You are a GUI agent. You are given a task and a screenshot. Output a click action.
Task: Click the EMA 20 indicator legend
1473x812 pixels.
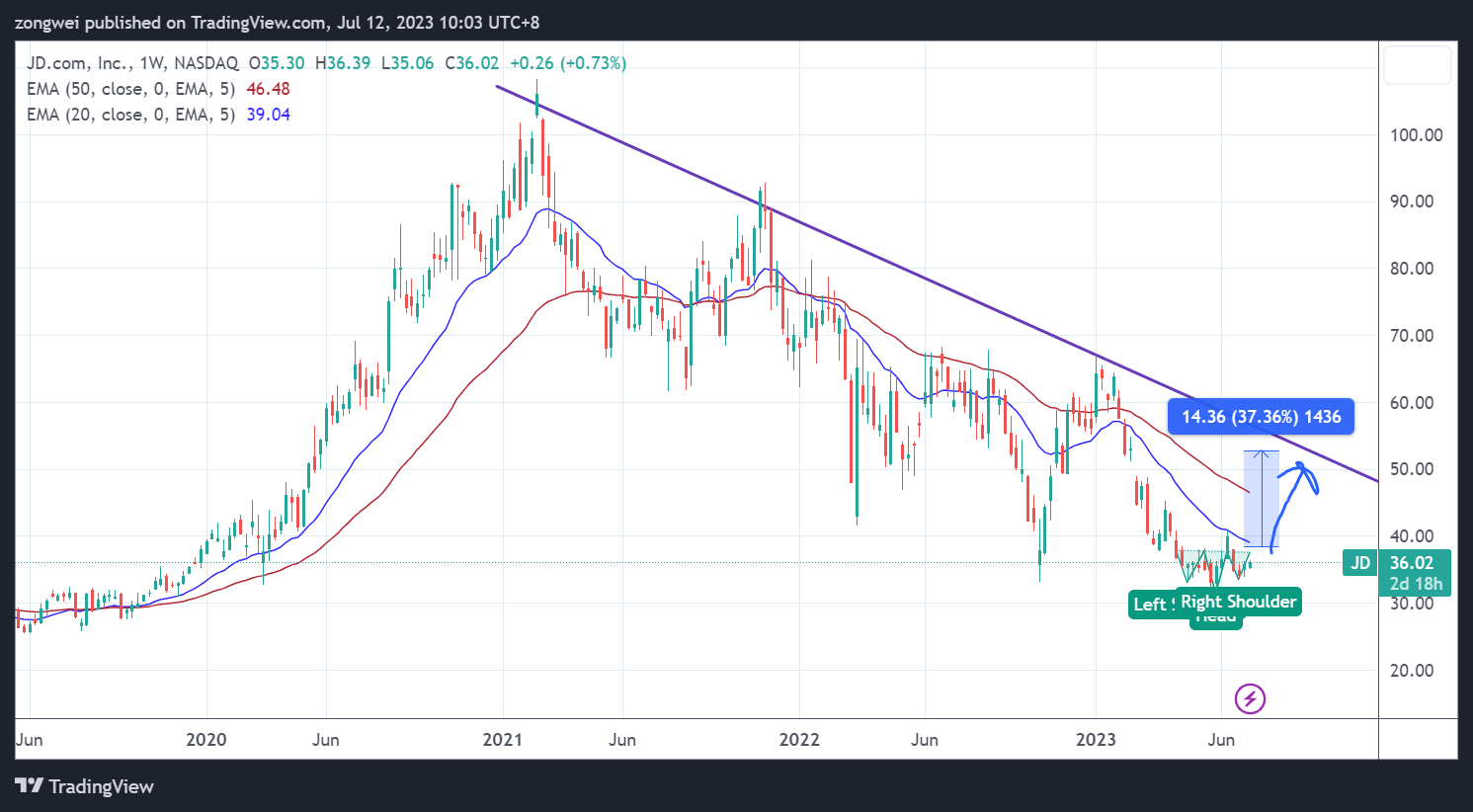158,115
